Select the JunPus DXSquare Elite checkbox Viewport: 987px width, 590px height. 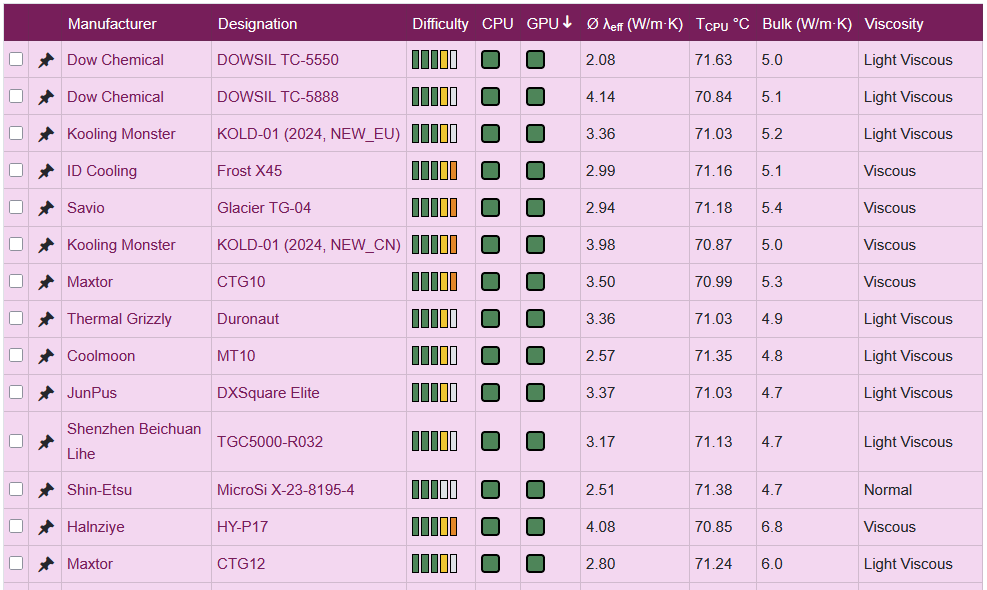point(16,392)
